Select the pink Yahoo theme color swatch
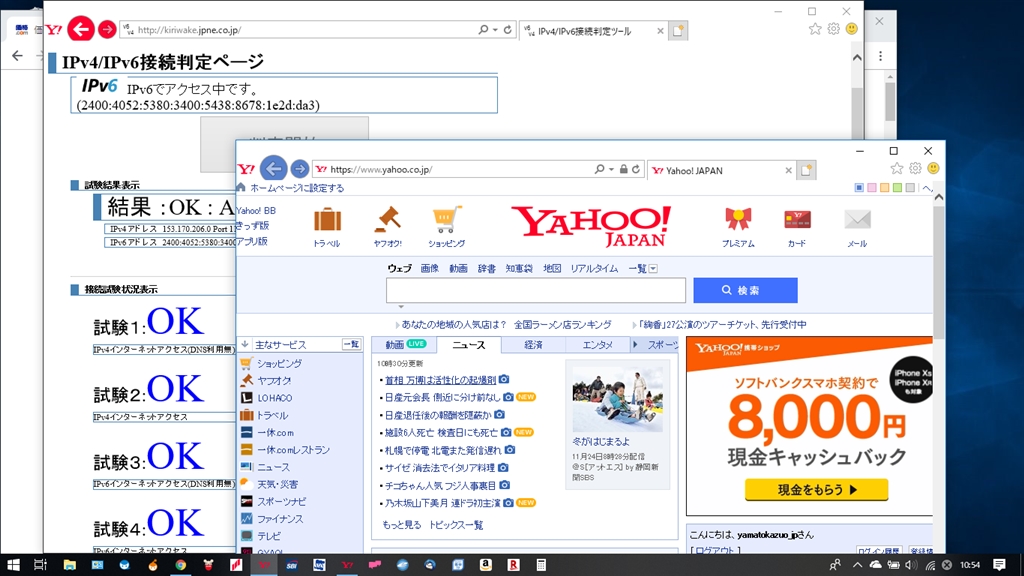The height and width of the screenshot is (576, 1024). (x=872, y=188)
